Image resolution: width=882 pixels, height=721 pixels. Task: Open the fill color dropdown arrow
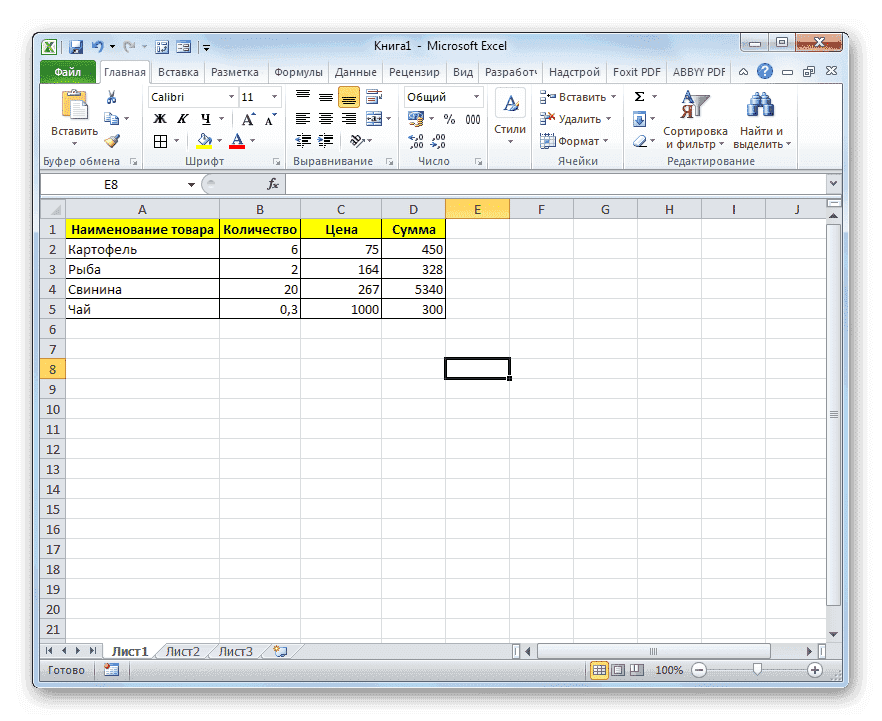(219, 141)
